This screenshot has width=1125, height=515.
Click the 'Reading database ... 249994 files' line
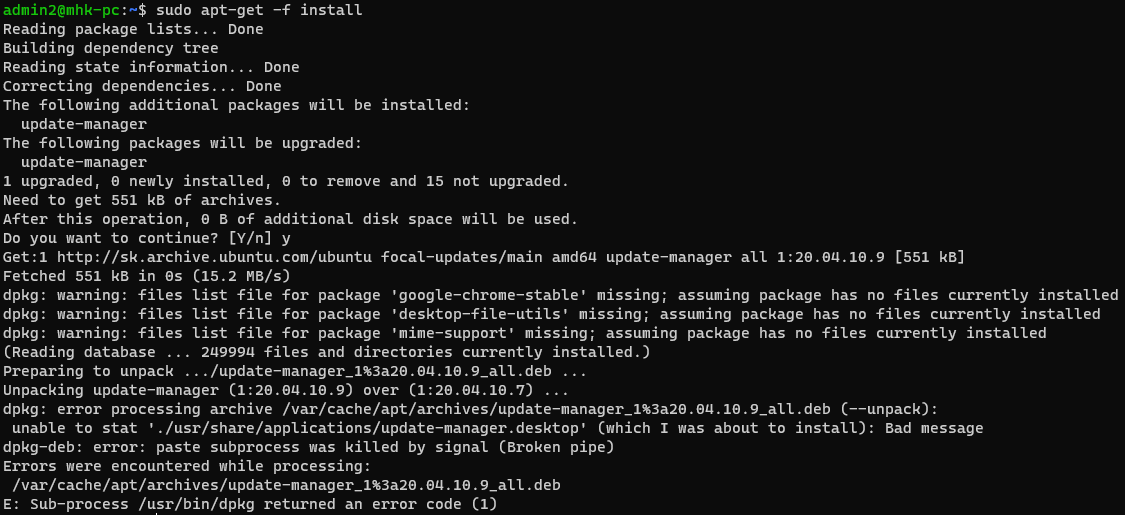pos(326,352)
